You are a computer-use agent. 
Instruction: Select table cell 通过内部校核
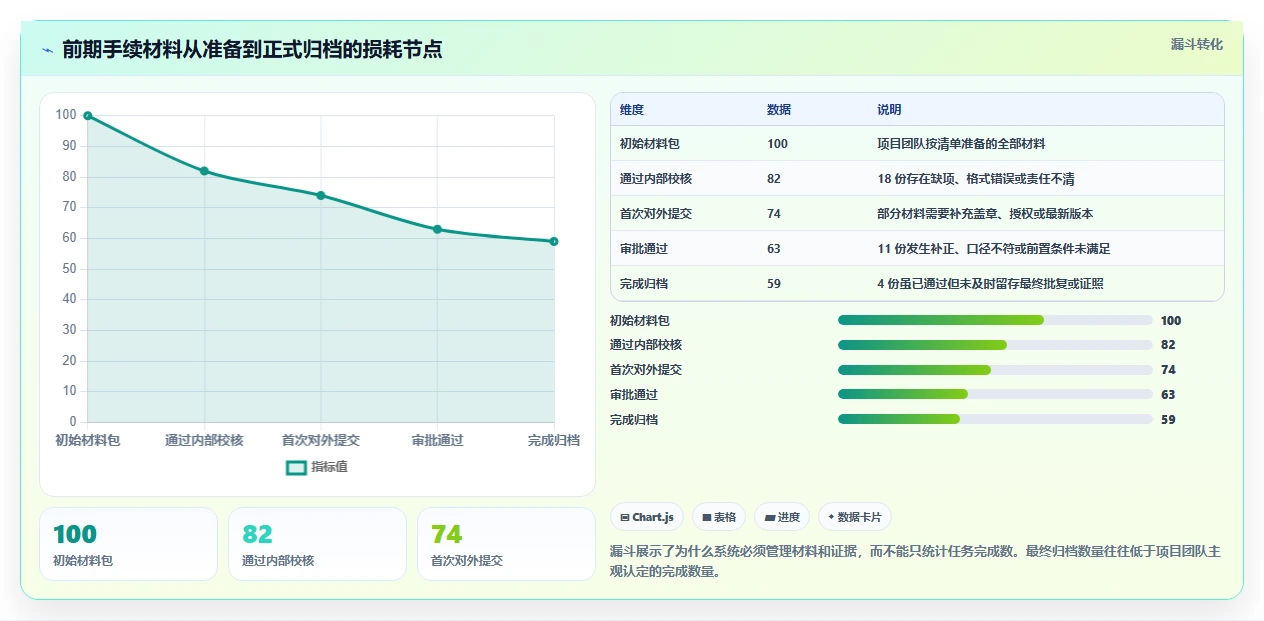(656, 179)
